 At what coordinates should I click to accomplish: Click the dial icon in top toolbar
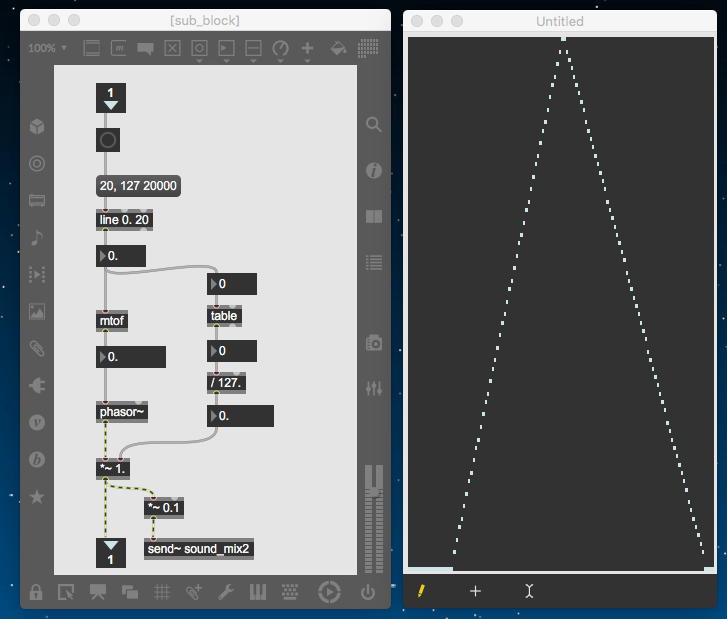(281, 48)
